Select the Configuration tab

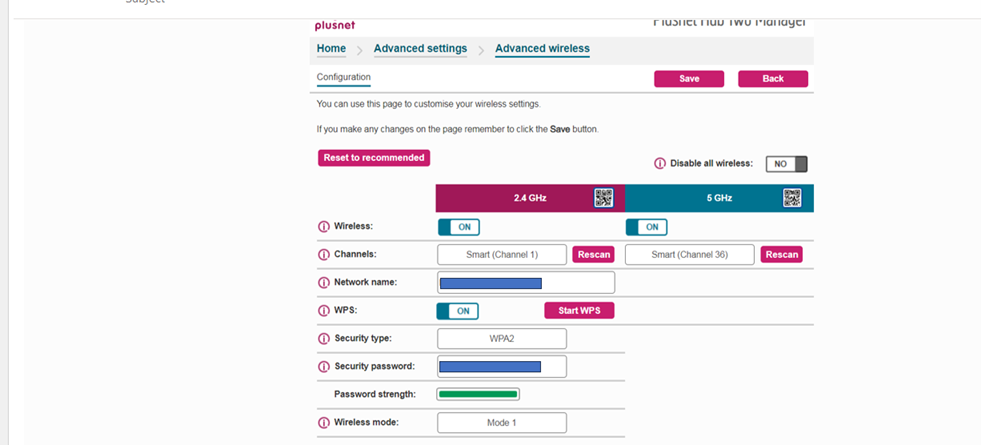point(343,77)
